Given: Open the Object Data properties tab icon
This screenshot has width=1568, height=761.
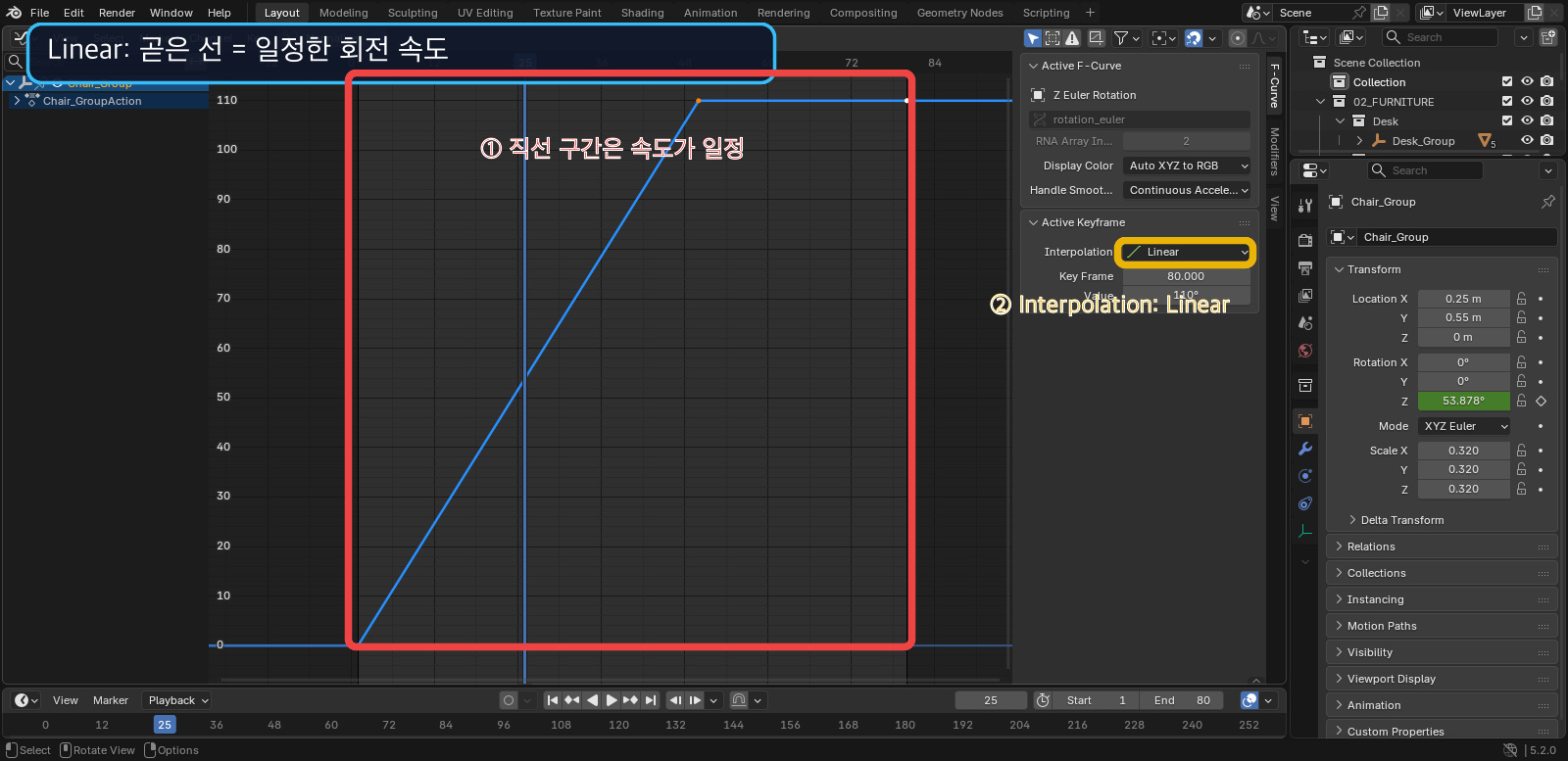Looking at the screenshot, I should pyautogui.click(x=1305, y=532).
